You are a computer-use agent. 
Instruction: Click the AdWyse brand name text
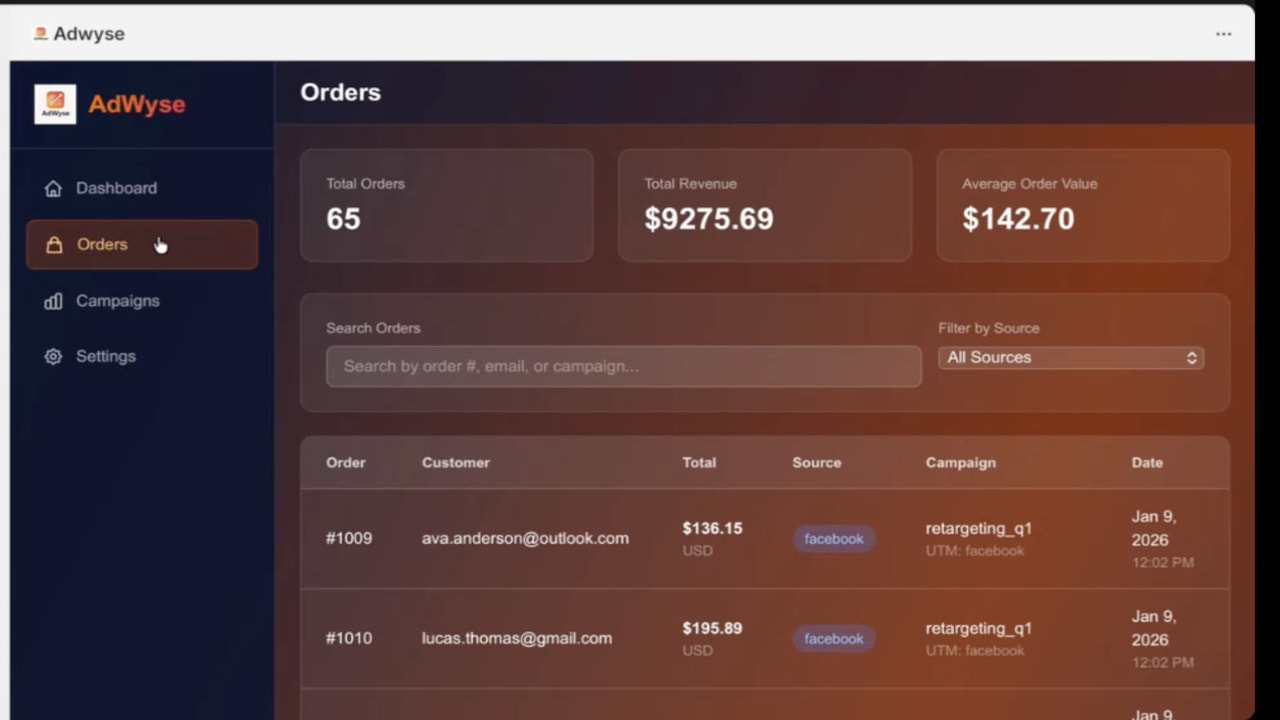pos(137,104)
